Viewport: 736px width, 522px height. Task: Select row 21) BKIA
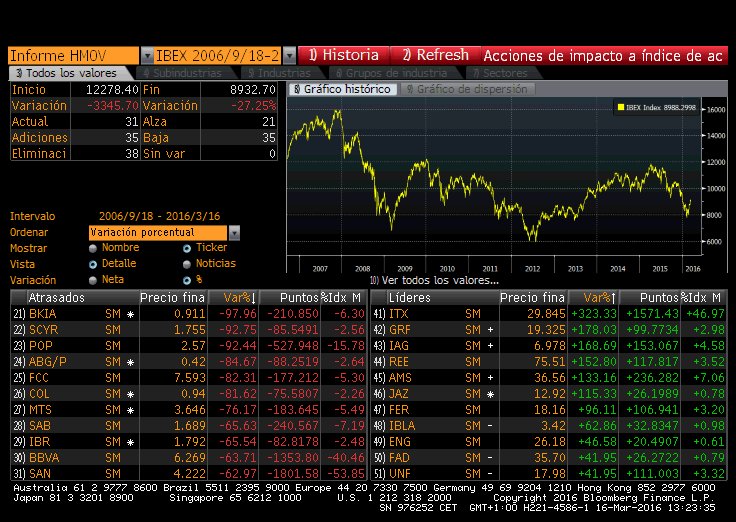click(x=189, y=314)
